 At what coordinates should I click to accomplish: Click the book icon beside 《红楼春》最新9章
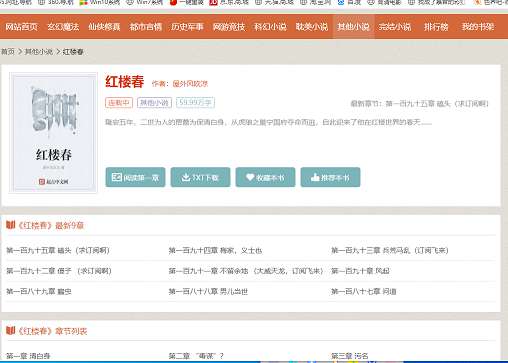click(11, 225)
